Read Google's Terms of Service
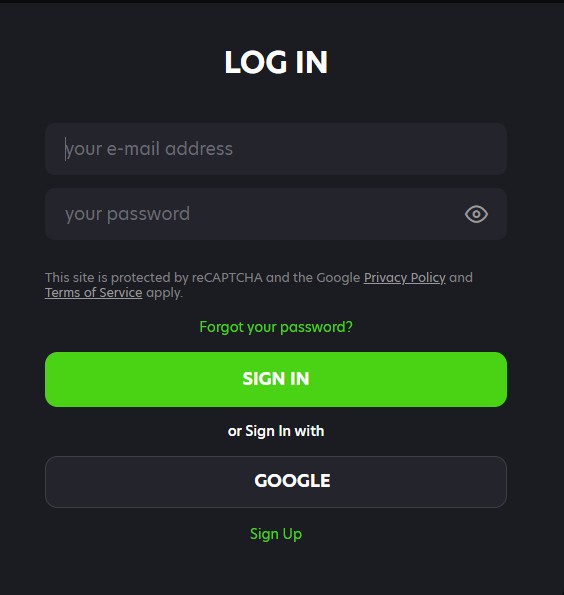 (x=94, y=293)
